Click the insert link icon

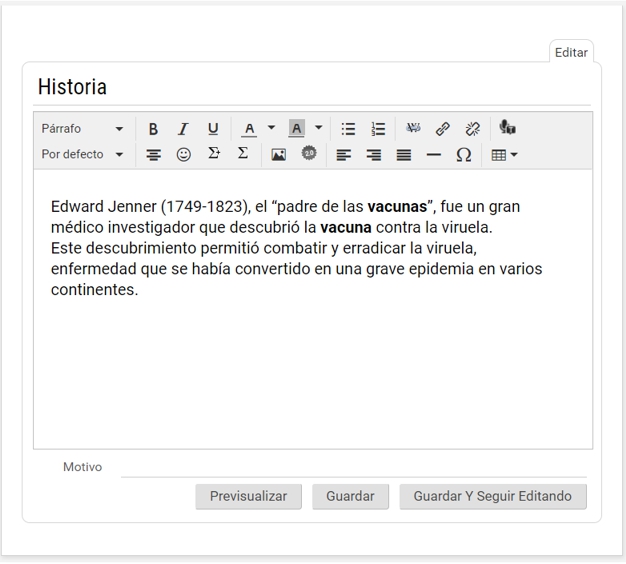(x=442, y=129)
